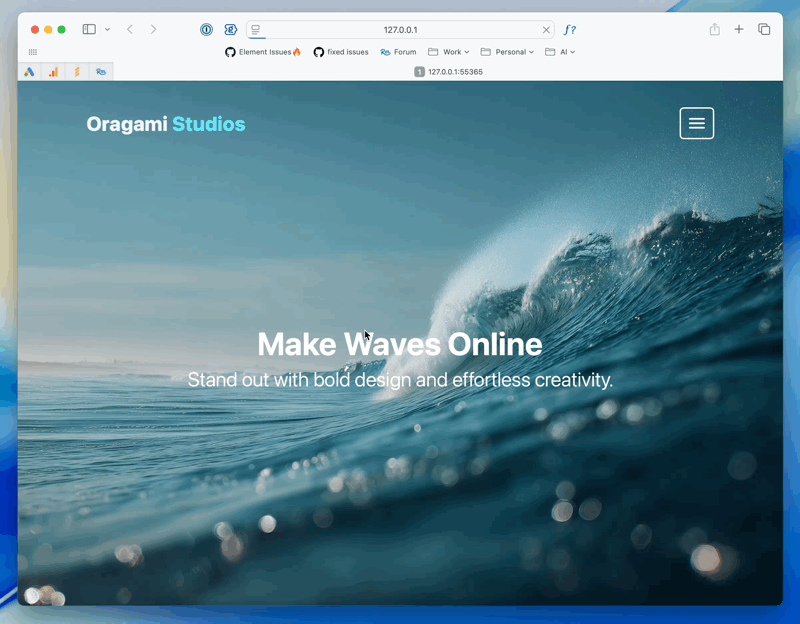
Task: Open the 1Password extension icon
Action: [x=206, y=30]
